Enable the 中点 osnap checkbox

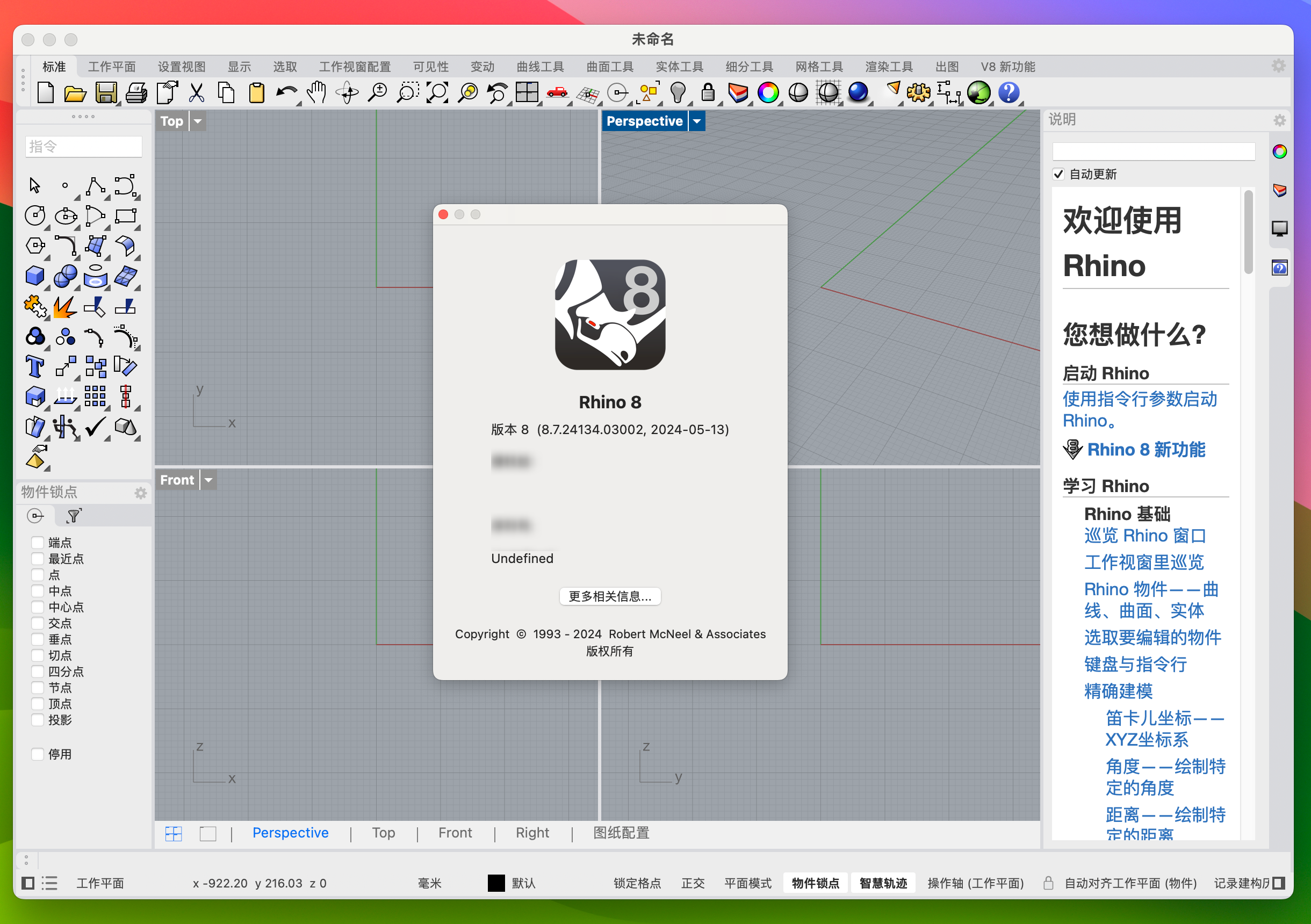click(x=38, y=590)
